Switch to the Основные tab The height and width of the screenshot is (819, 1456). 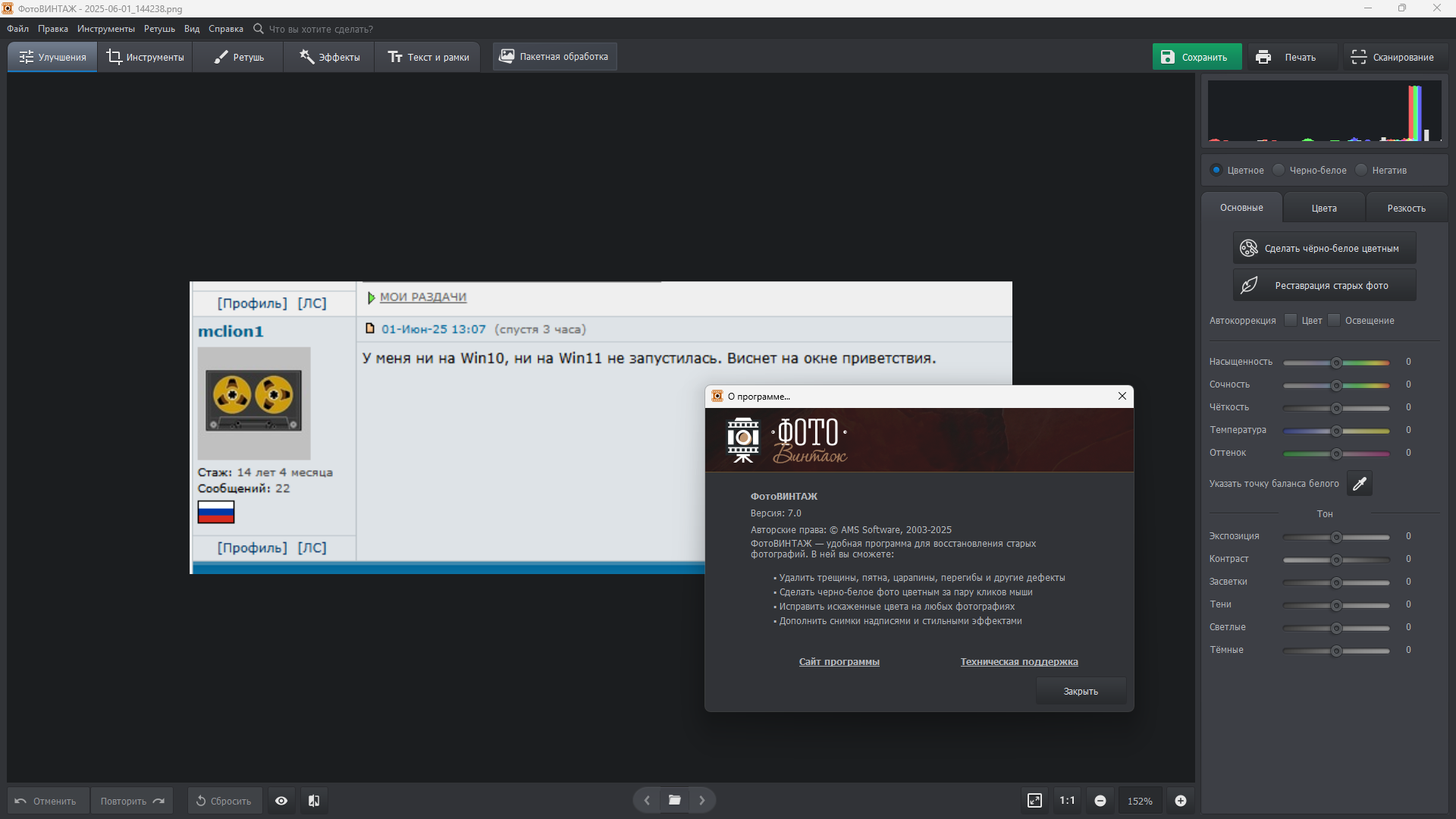click(x=1241, y=208)
